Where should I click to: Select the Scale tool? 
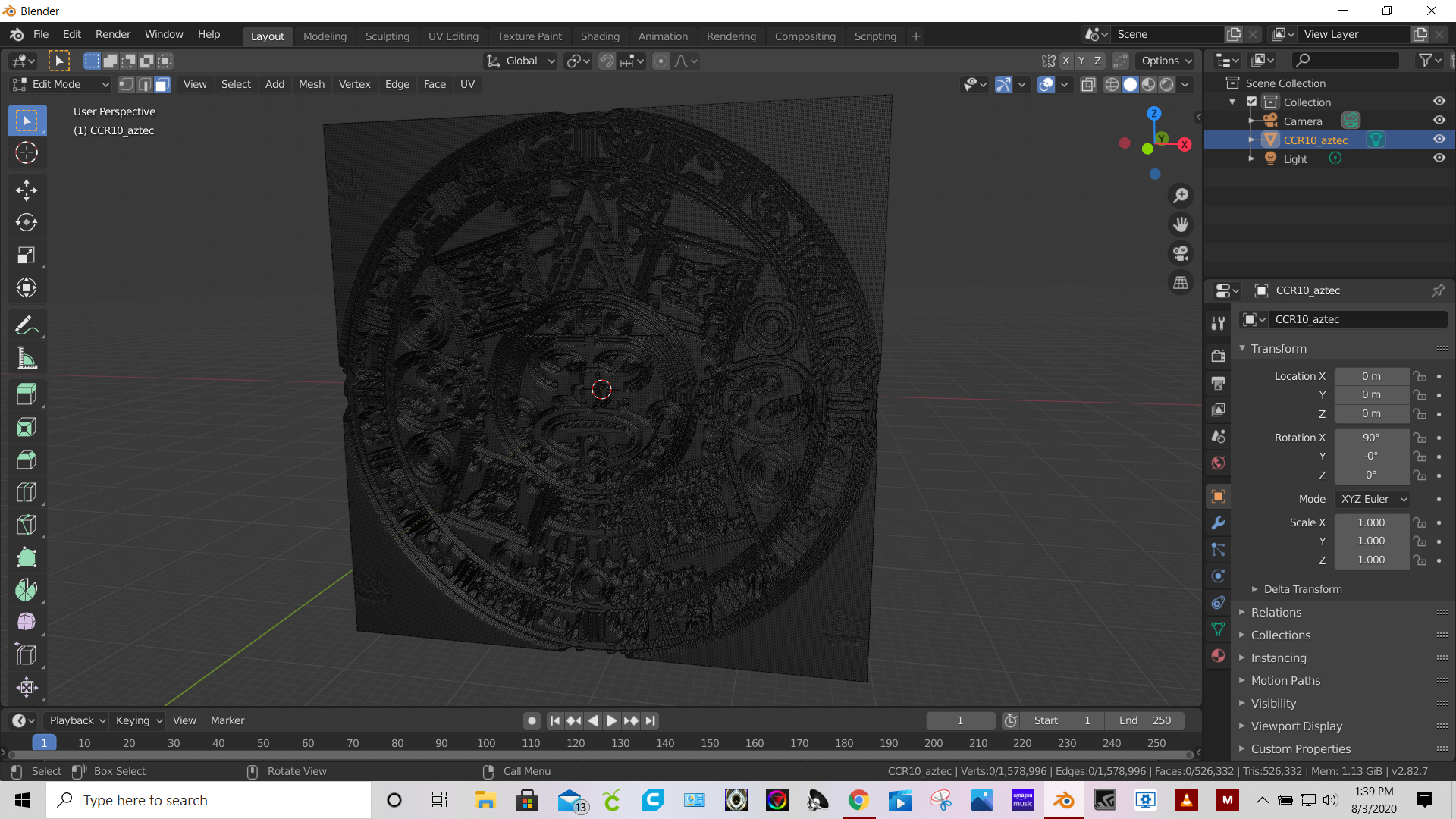click(x=27, y=255)
